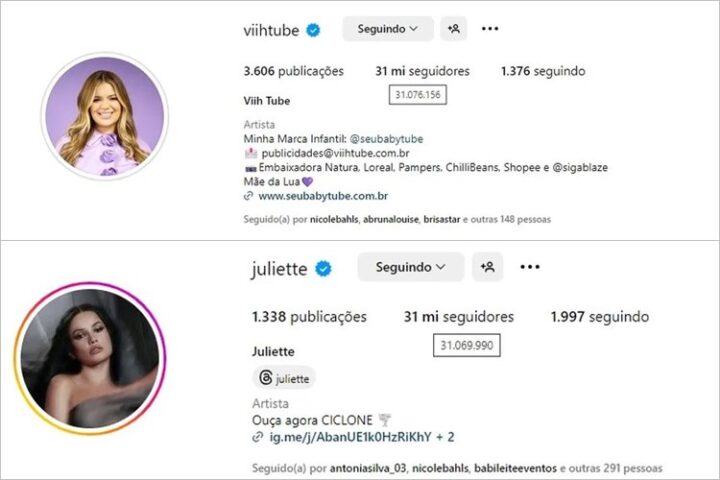Click viihtube's purple profile picture

105,116
